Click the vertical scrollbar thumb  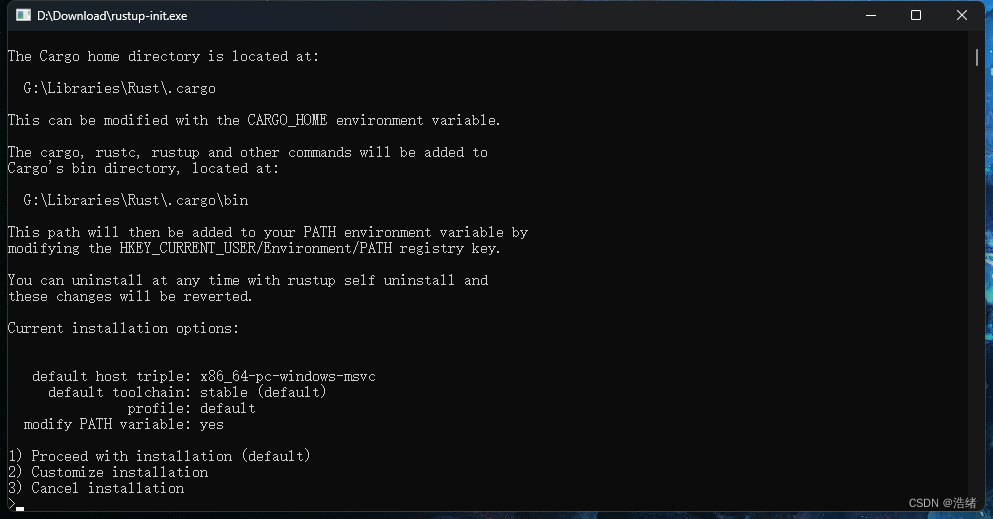coord(977,58)
